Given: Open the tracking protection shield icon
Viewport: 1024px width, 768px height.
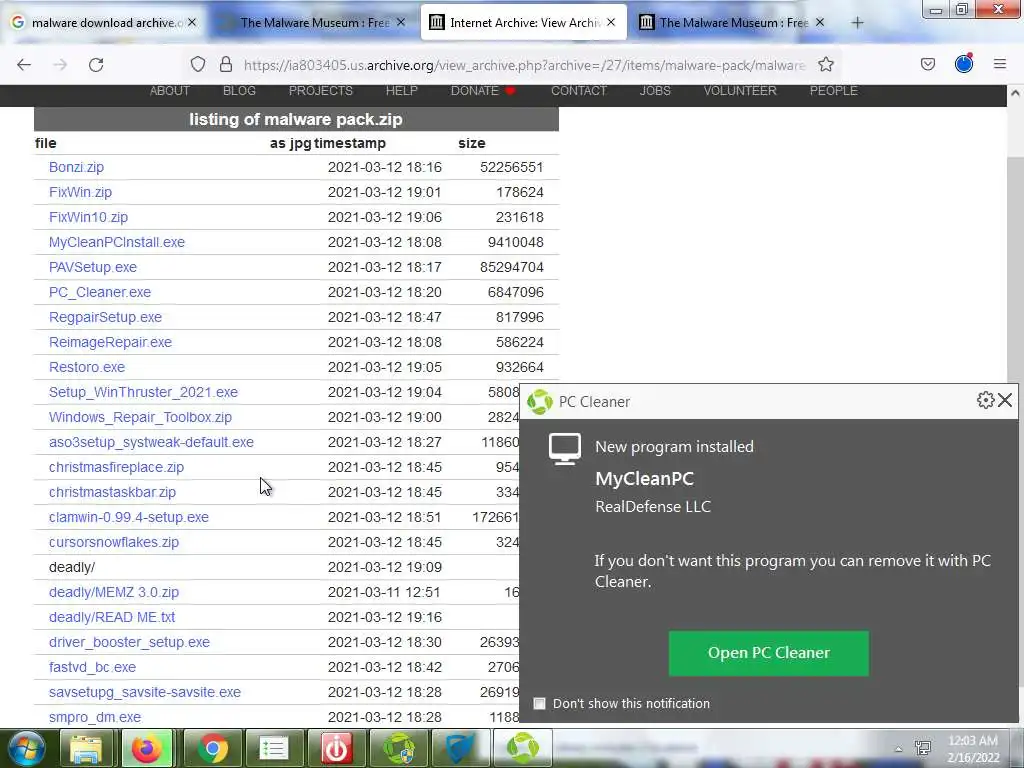Looking at the screenshot, I should point(198,64).
